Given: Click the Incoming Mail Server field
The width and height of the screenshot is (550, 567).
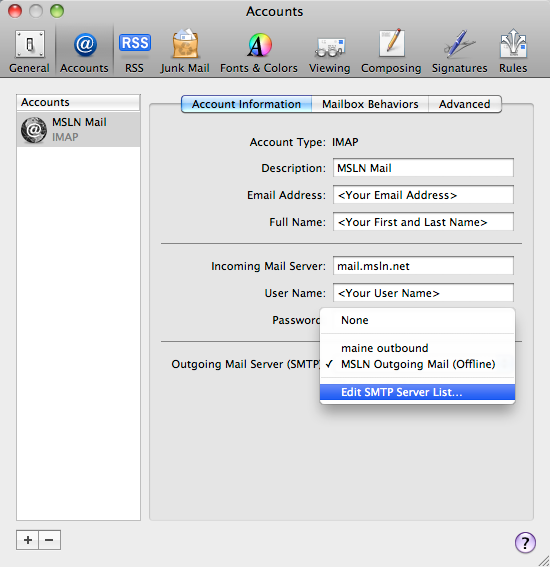Looking at the screenshot, I should pyautogui.click(x=423, y=266).
